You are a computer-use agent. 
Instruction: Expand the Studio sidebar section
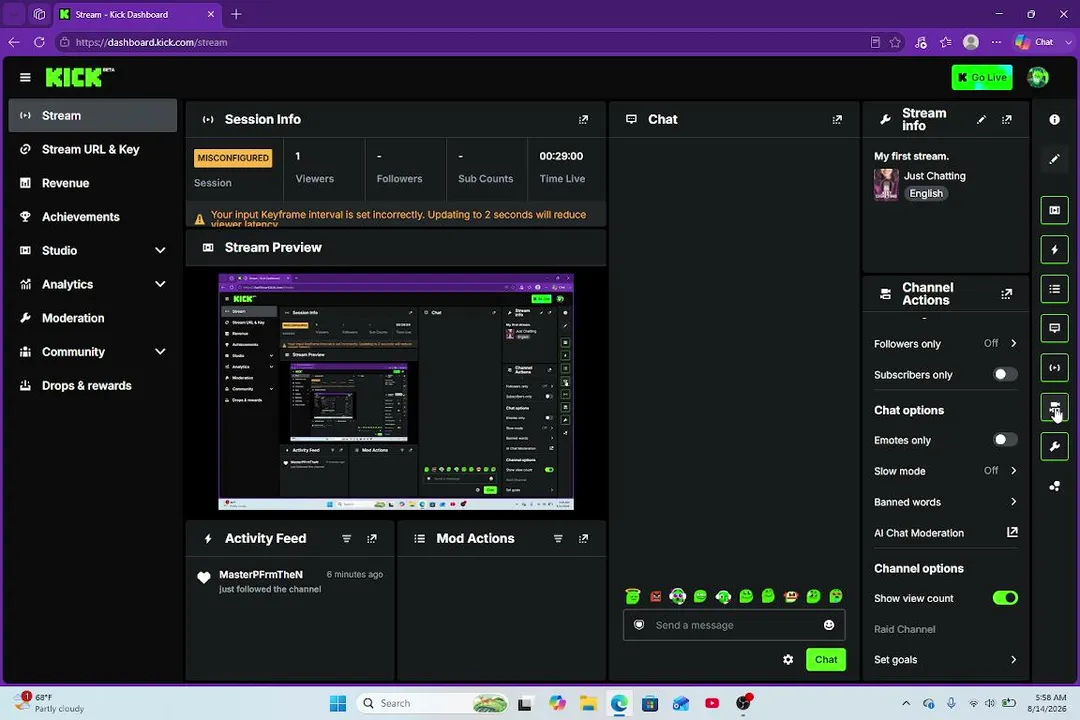tap(160, 250)
